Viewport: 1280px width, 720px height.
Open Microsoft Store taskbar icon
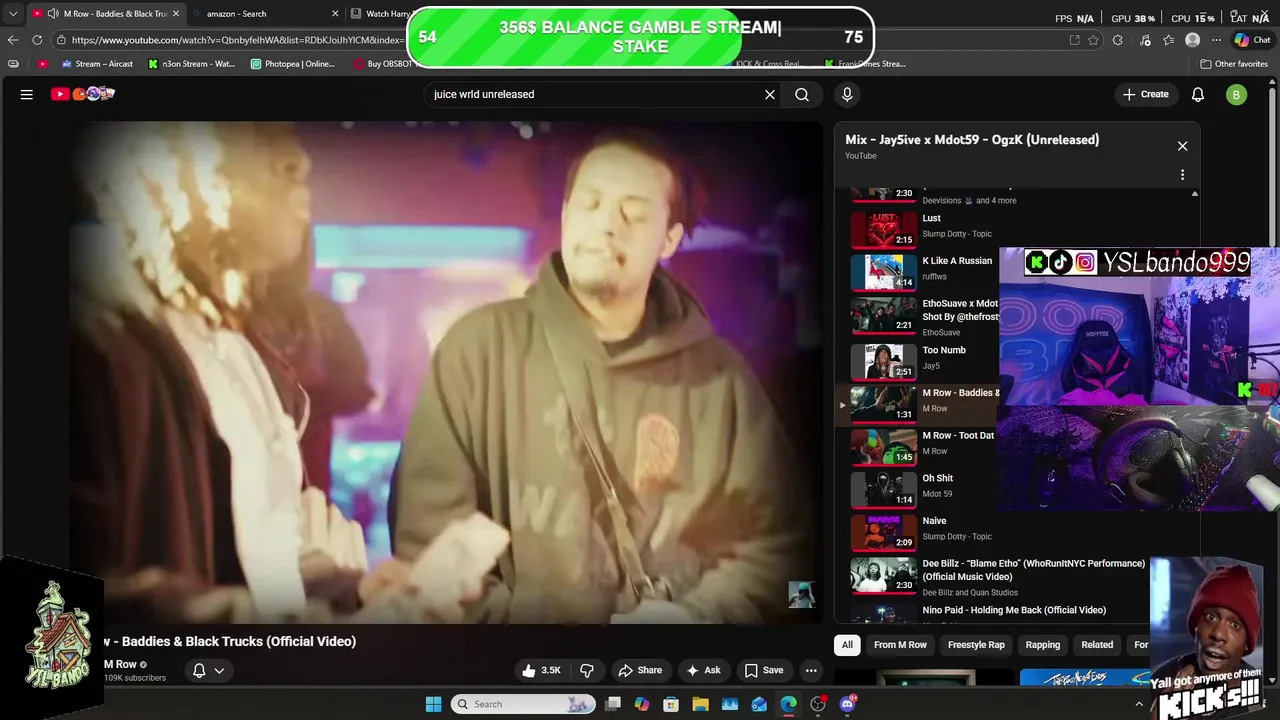671,704
